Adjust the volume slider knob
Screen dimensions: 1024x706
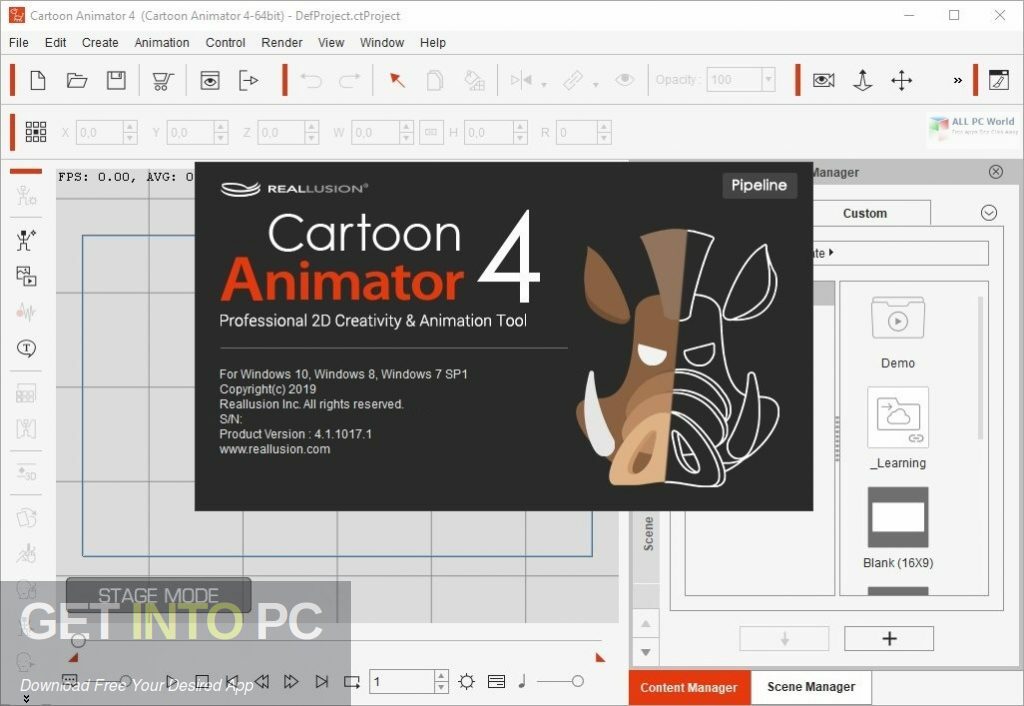(577, 681)
